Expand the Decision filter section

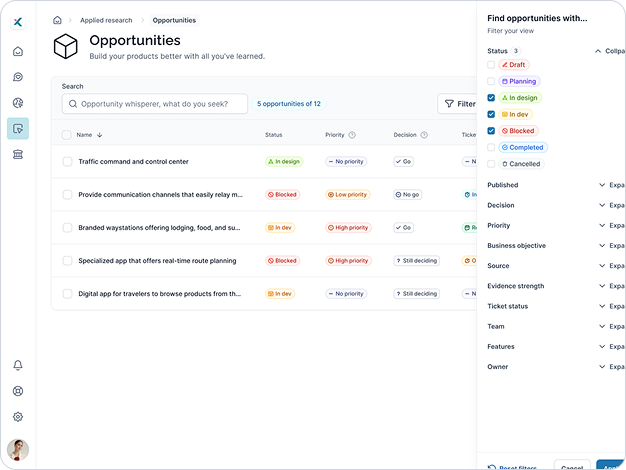[x=612, y=205]
